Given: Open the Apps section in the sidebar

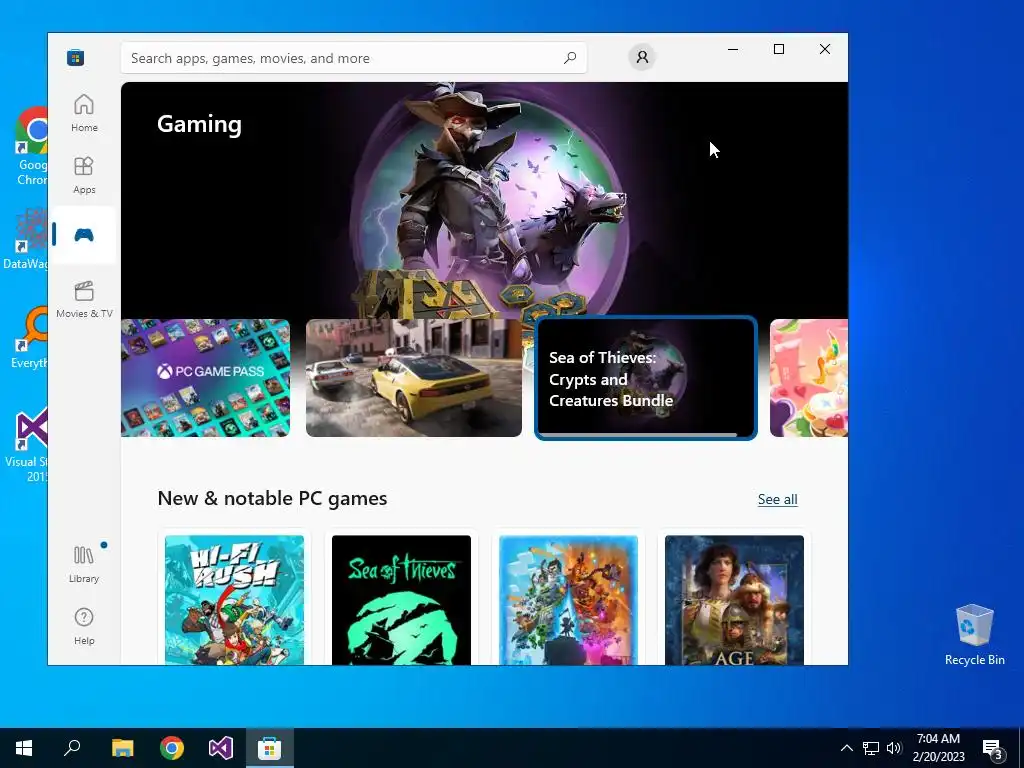Looking at the screenshot, I should point(84,175).
